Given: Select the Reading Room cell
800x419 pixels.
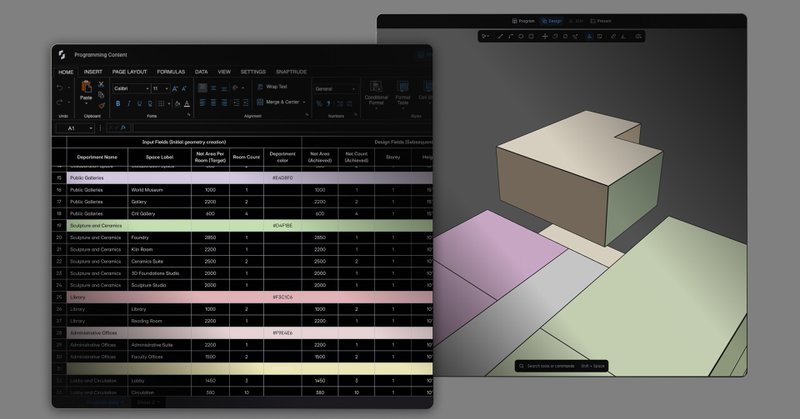Looking at the screenshot, I should coord(159,321).
